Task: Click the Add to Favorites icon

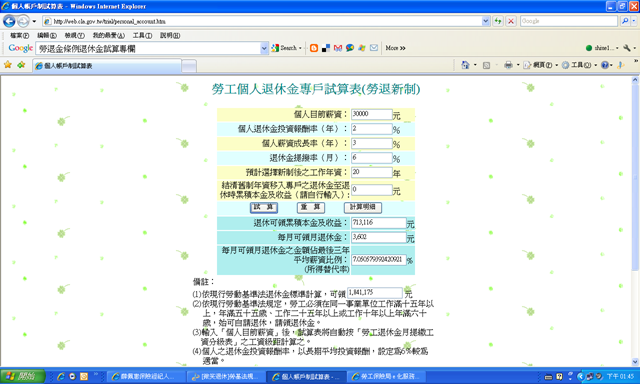Action: coord(21,65)
